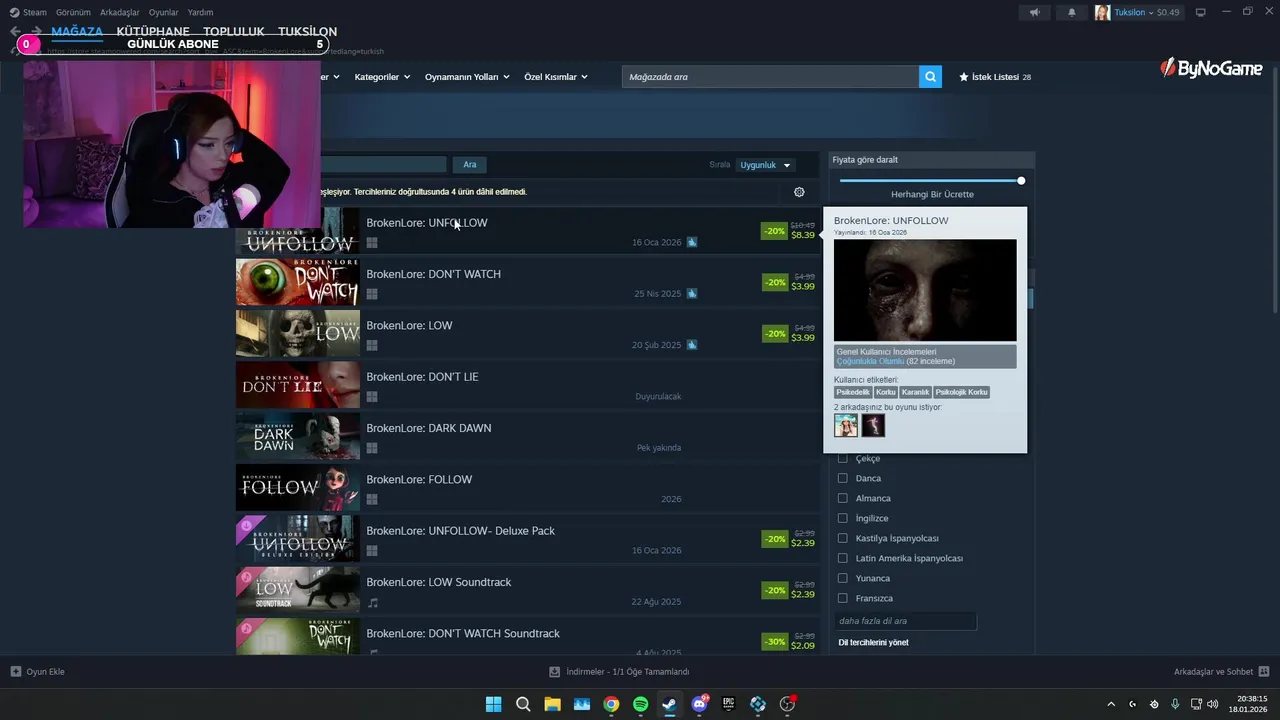
Task: Check the Almanca language checkbox
Action: click(x=842, y=498)
